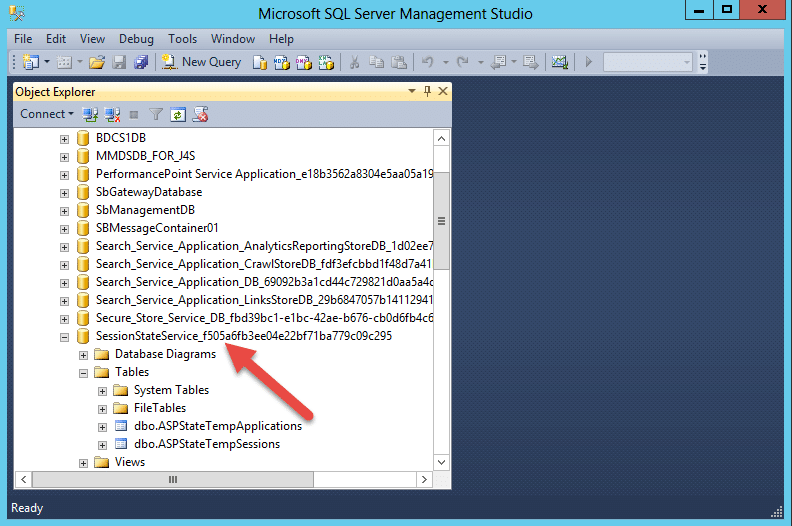Click the horizontal scrollbar left arrow

tap(23, 480)
